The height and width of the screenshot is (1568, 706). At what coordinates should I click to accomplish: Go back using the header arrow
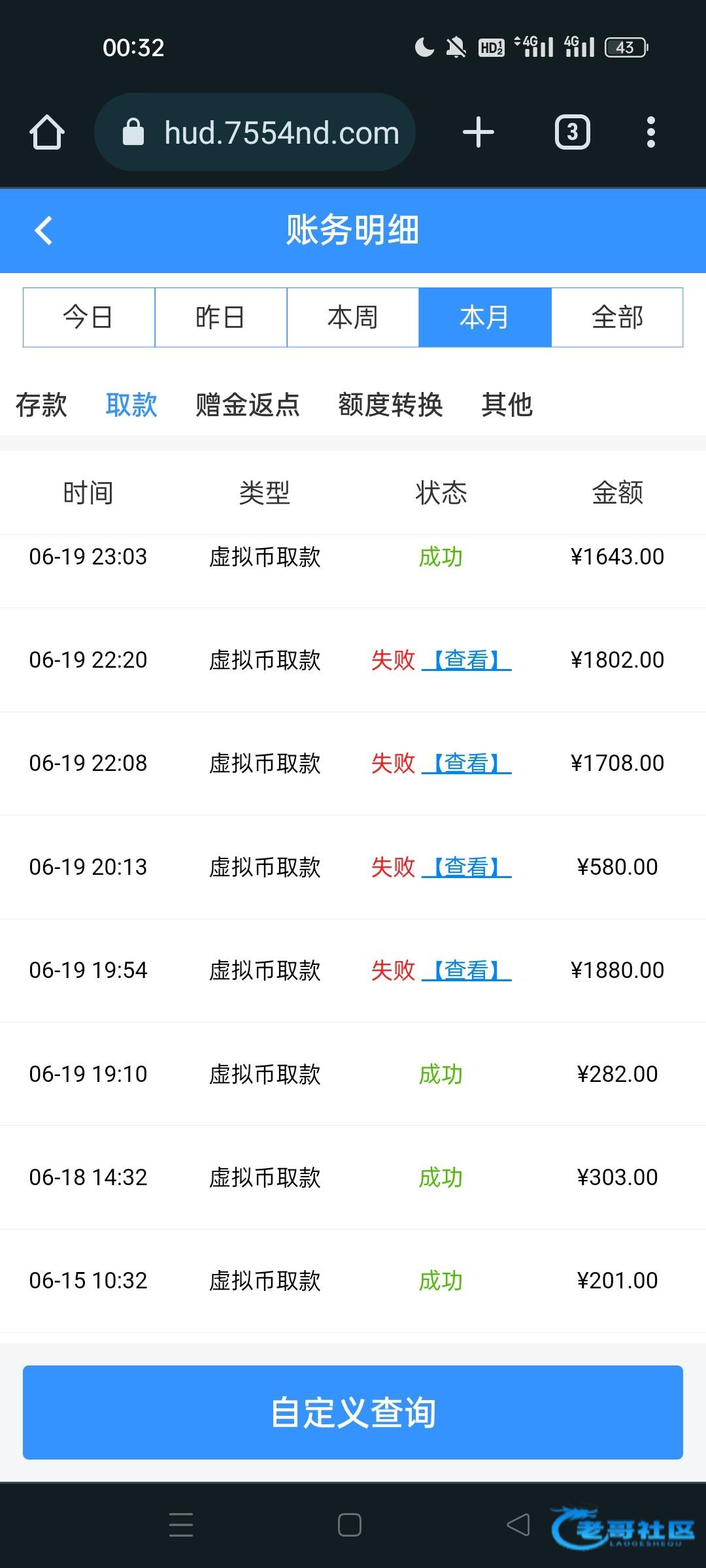[43, 230]
